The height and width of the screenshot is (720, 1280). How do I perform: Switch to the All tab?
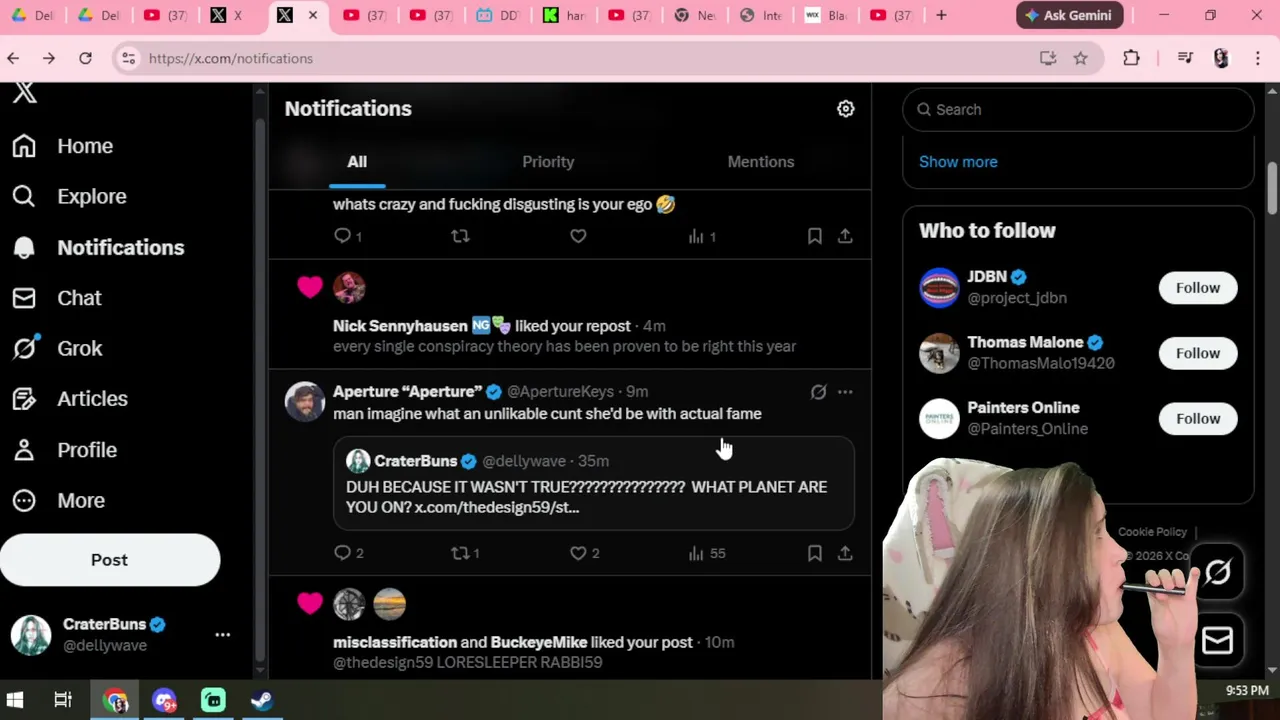coord(357,162)
